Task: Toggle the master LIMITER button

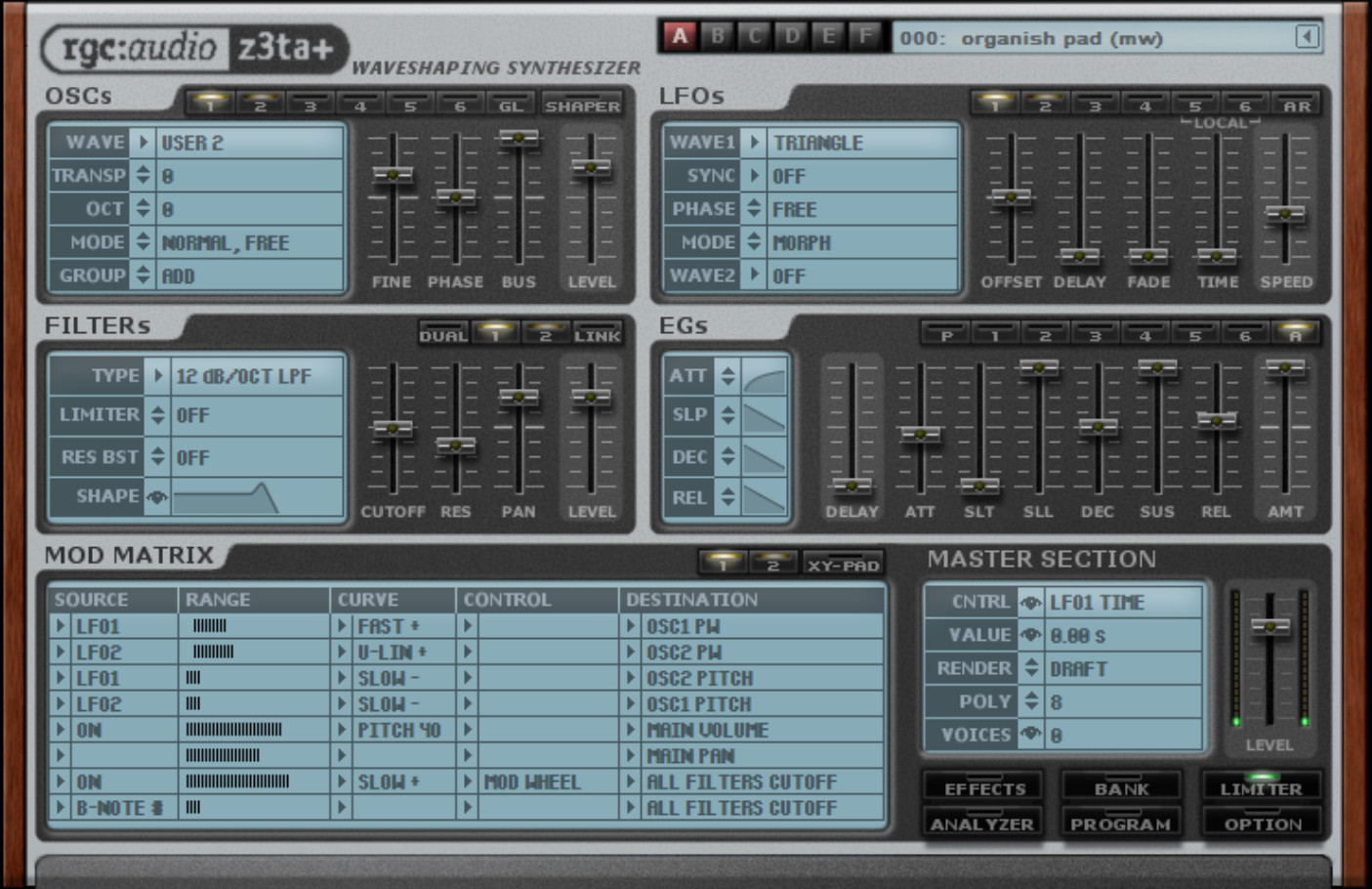Action: [x=1261, y=786]
